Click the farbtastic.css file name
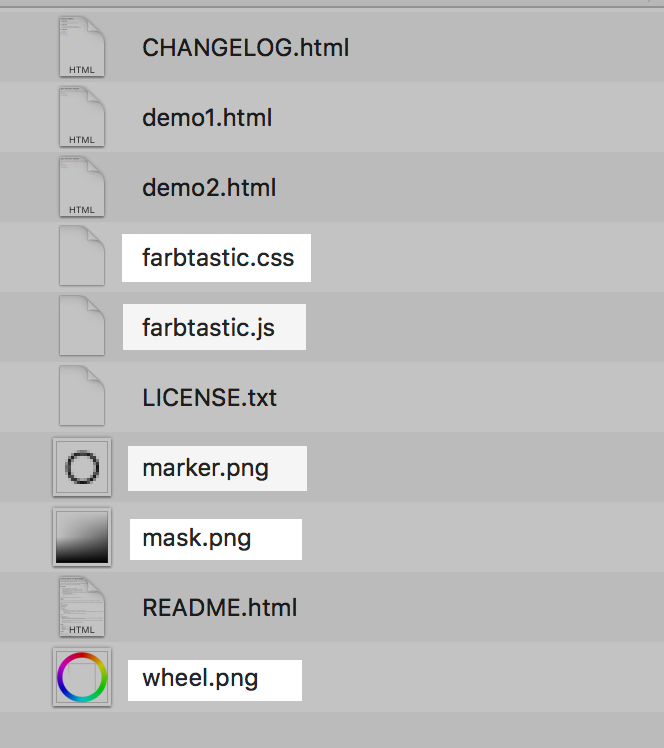664x748 pixels. (218, 258)
